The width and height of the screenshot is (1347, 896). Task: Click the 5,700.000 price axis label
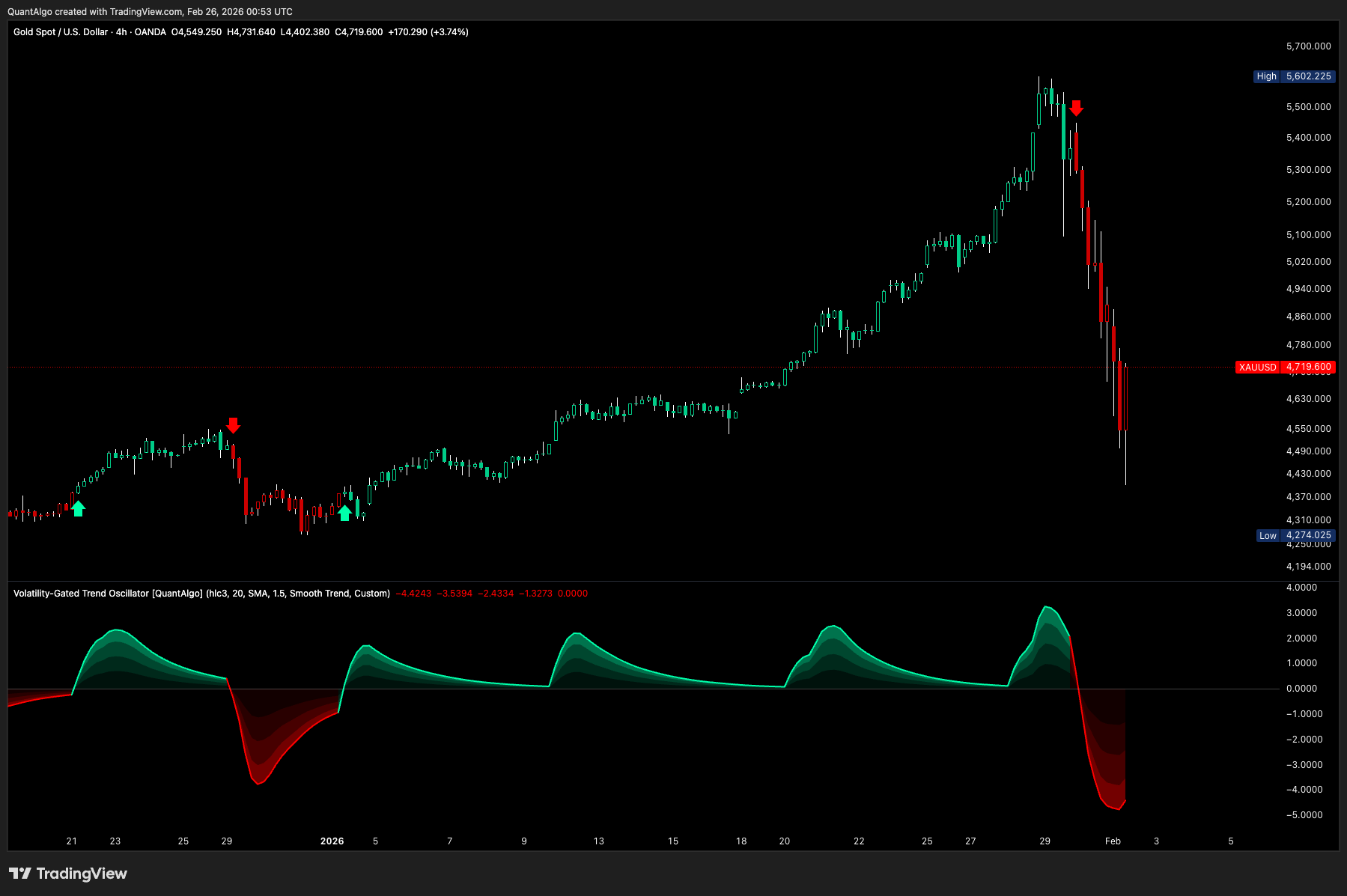pyautogui.click(x=1309, y=46)
